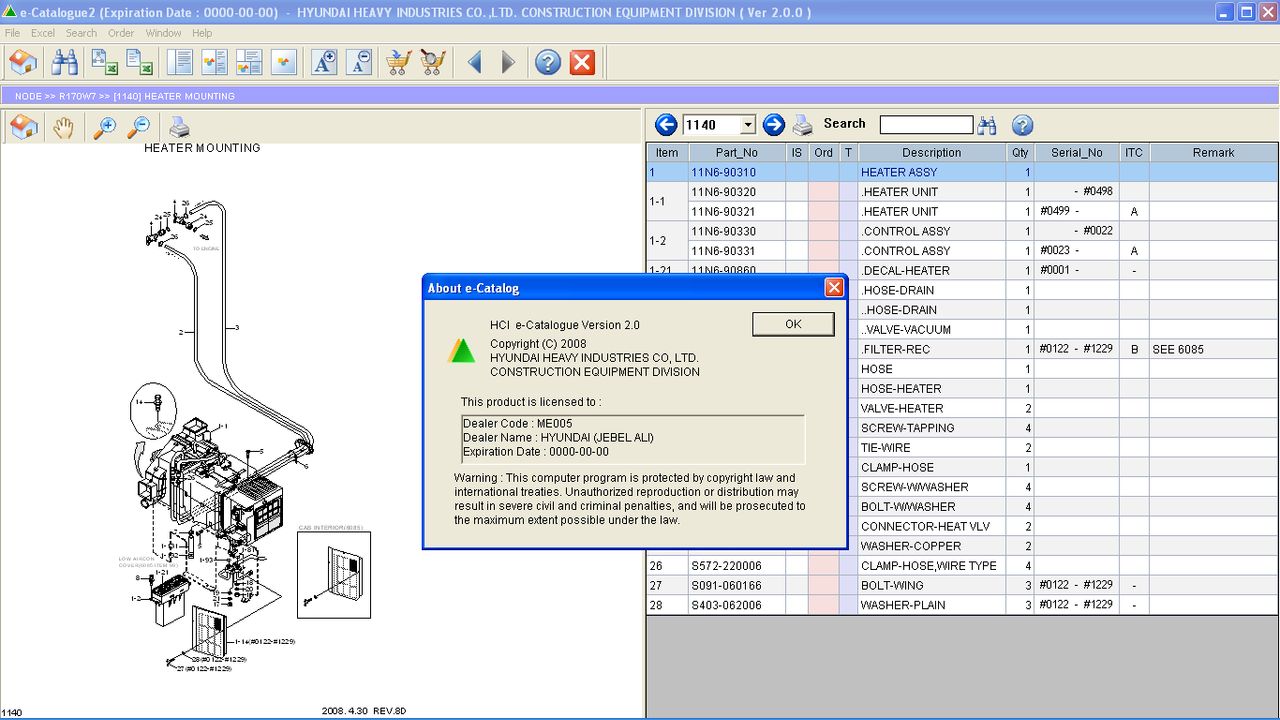This screenshot has height=720, width=1280.
Task: Select the text-only list layout icon
Action: click(180, 62)
